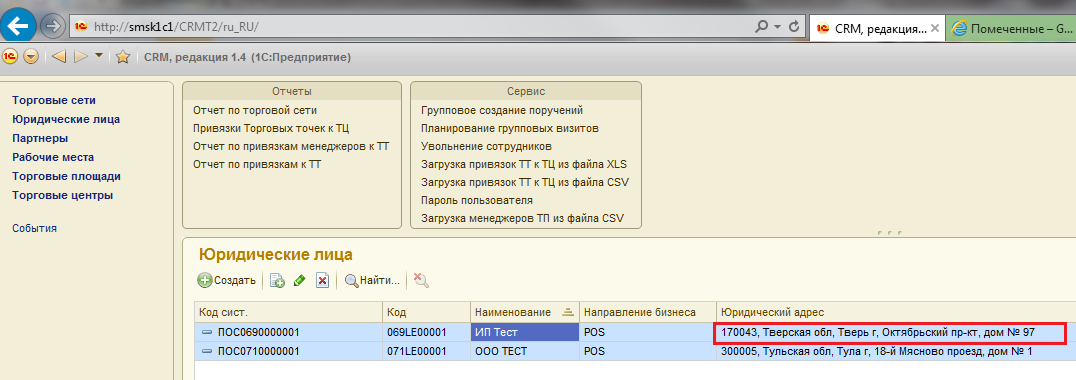The image size is (1076, 380).
Task: Switch to the CRM, редакция browser tab
Action: pos(877,29)
